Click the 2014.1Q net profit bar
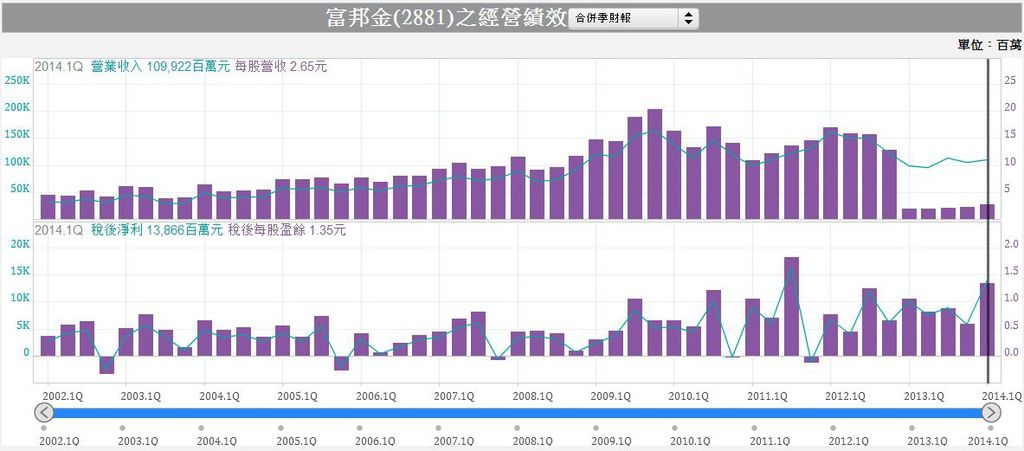Image resolution: width=1024 pixels, height=451 pixels. click(x=987, y=319)
